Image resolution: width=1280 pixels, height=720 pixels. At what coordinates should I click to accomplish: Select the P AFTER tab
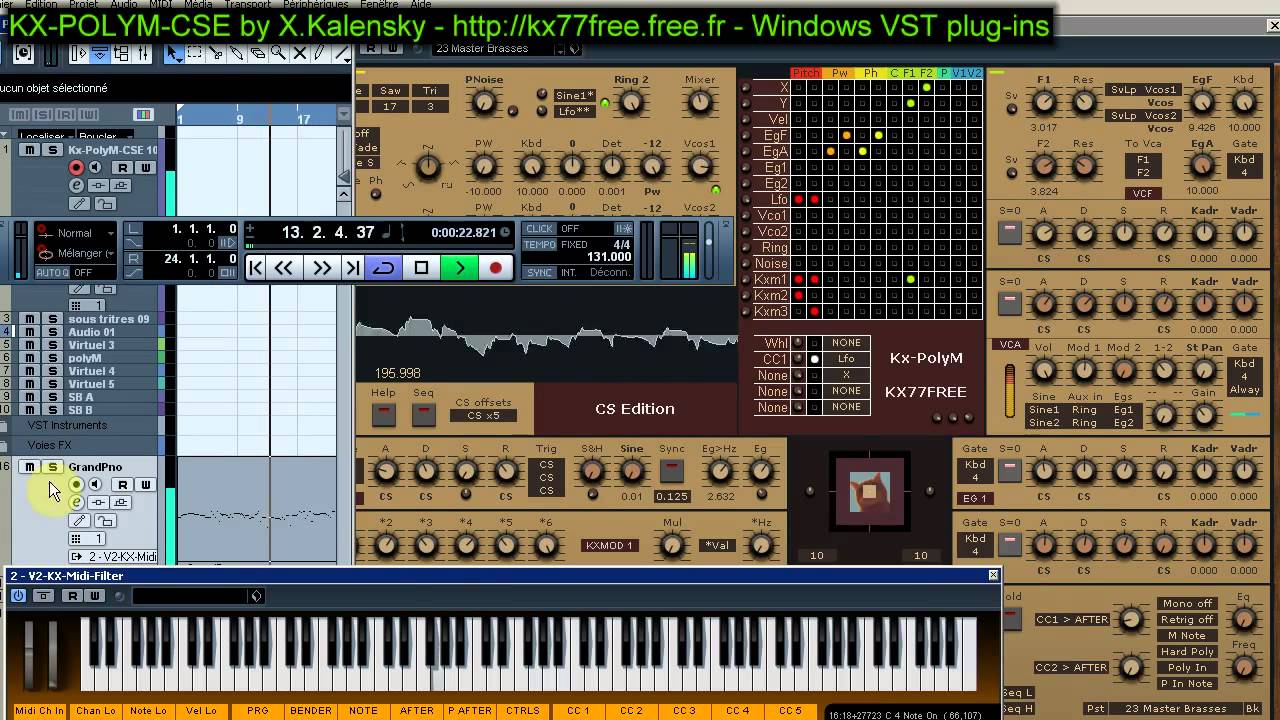(469, 711)
